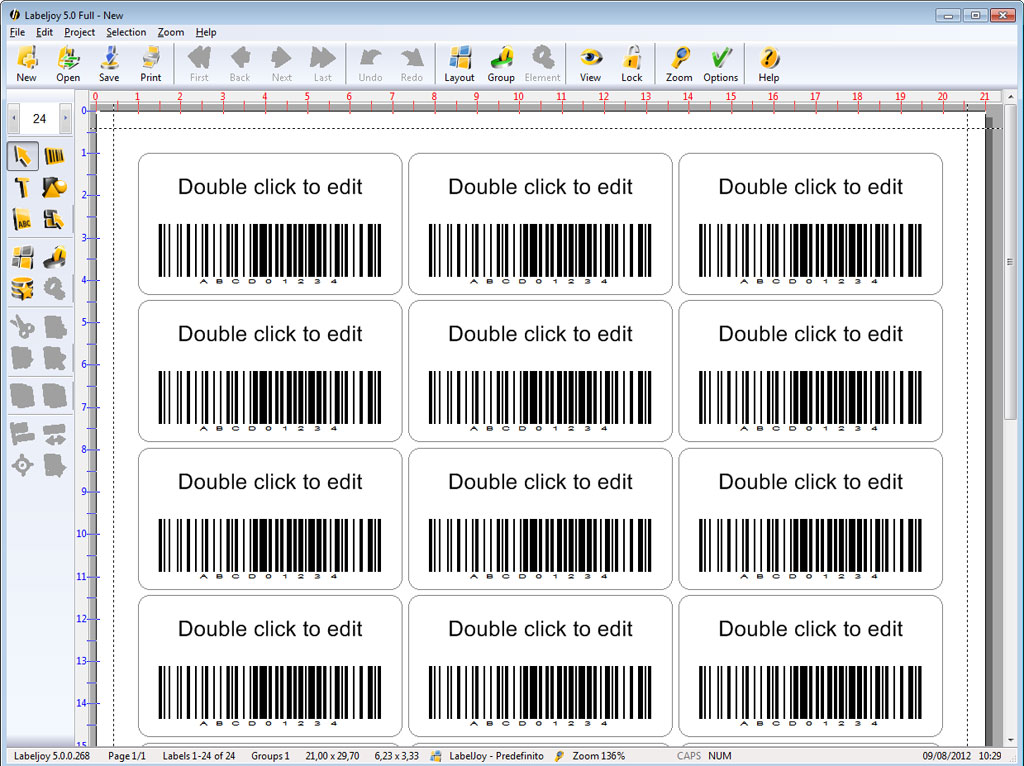Pick the T text tool in the side palette
This screenshot has height=766, width=1024.
(x=22, y=188)
